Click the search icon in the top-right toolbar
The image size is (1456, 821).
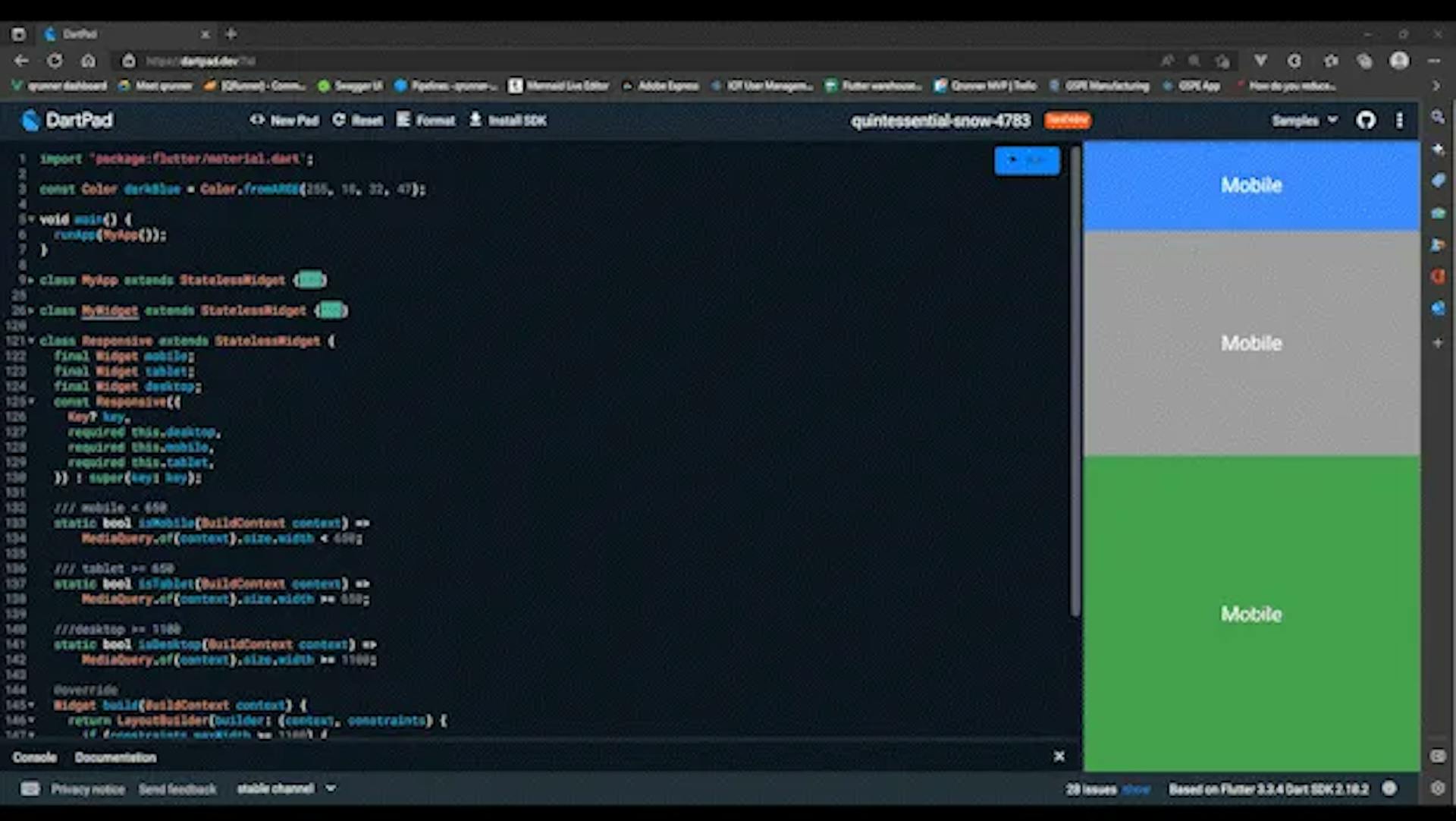(1439, 117)
